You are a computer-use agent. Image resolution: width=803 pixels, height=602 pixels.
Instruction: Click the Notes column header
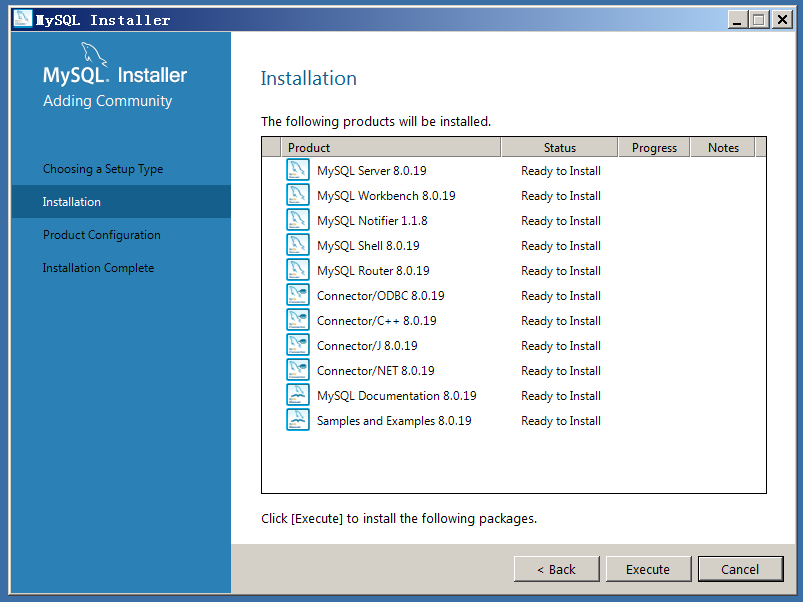(x=723, y=147)
